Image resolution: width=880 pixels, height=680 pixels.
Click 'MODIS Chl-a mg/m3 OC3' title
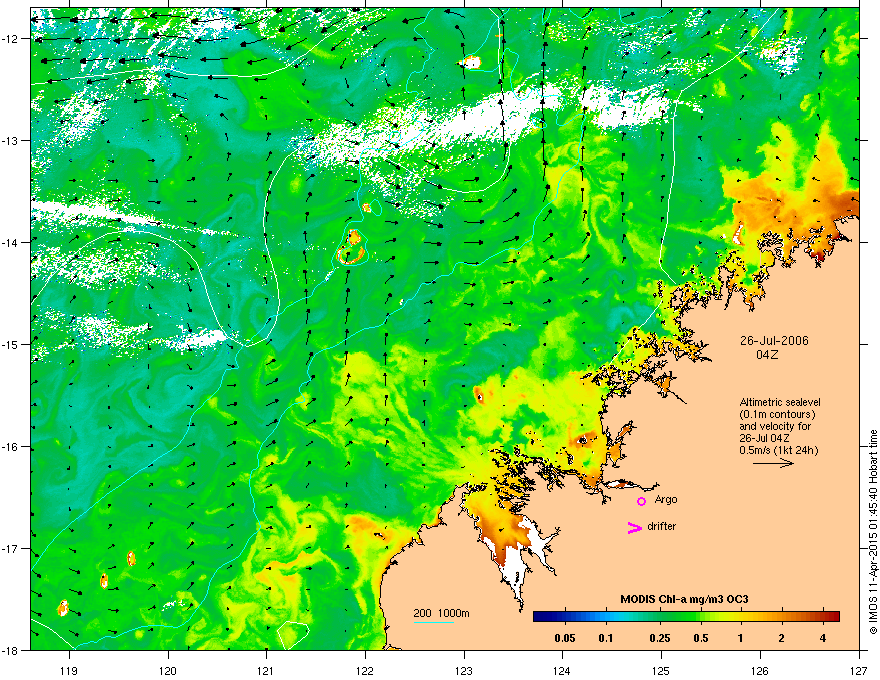[x=684, y=599]
